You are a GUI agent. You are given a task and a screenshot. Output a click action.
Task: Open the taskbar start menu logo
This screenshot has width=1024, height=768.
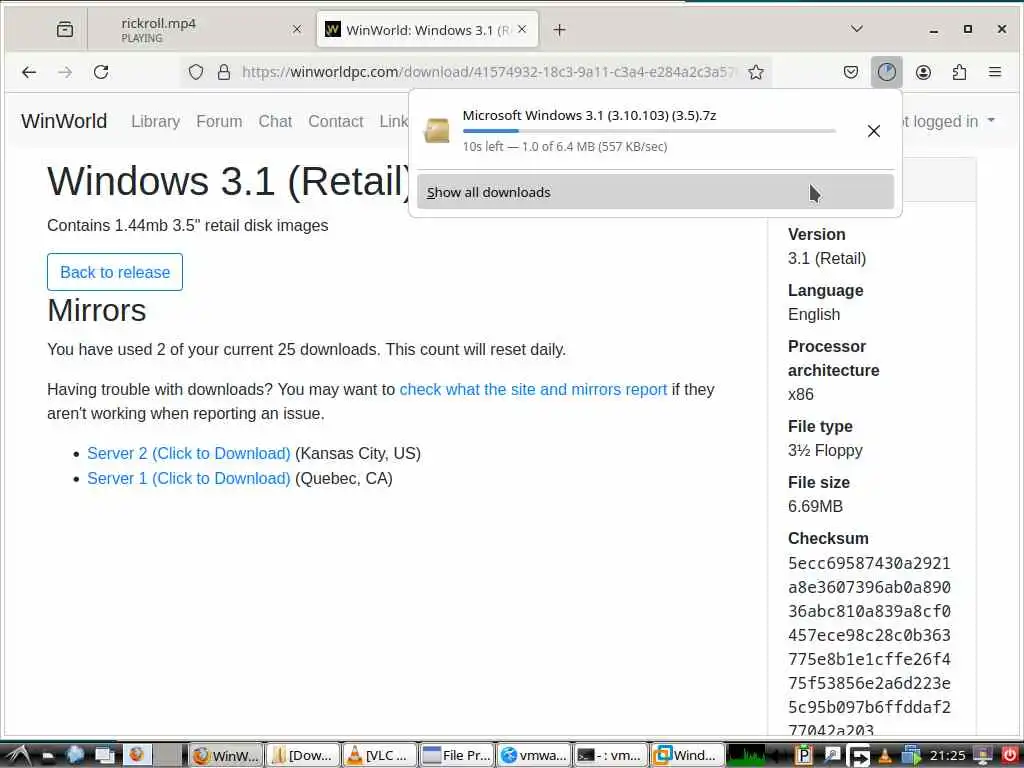pos(17,755)
